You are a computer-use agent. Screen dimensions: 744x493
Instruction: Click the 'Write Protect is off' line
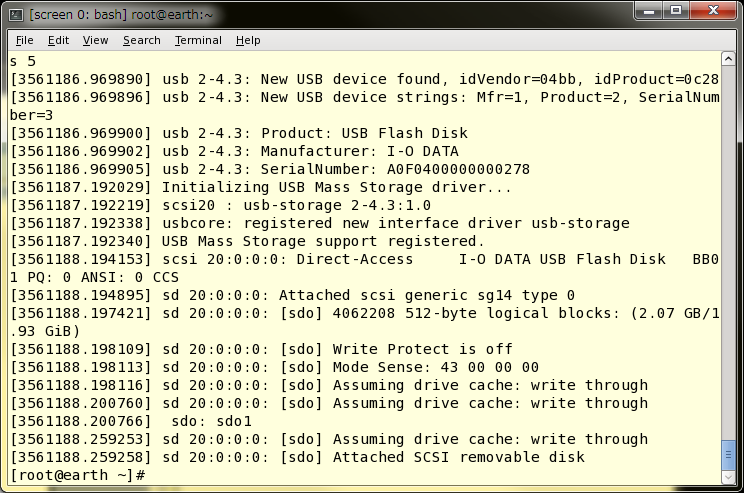click(x=261, y=349)
